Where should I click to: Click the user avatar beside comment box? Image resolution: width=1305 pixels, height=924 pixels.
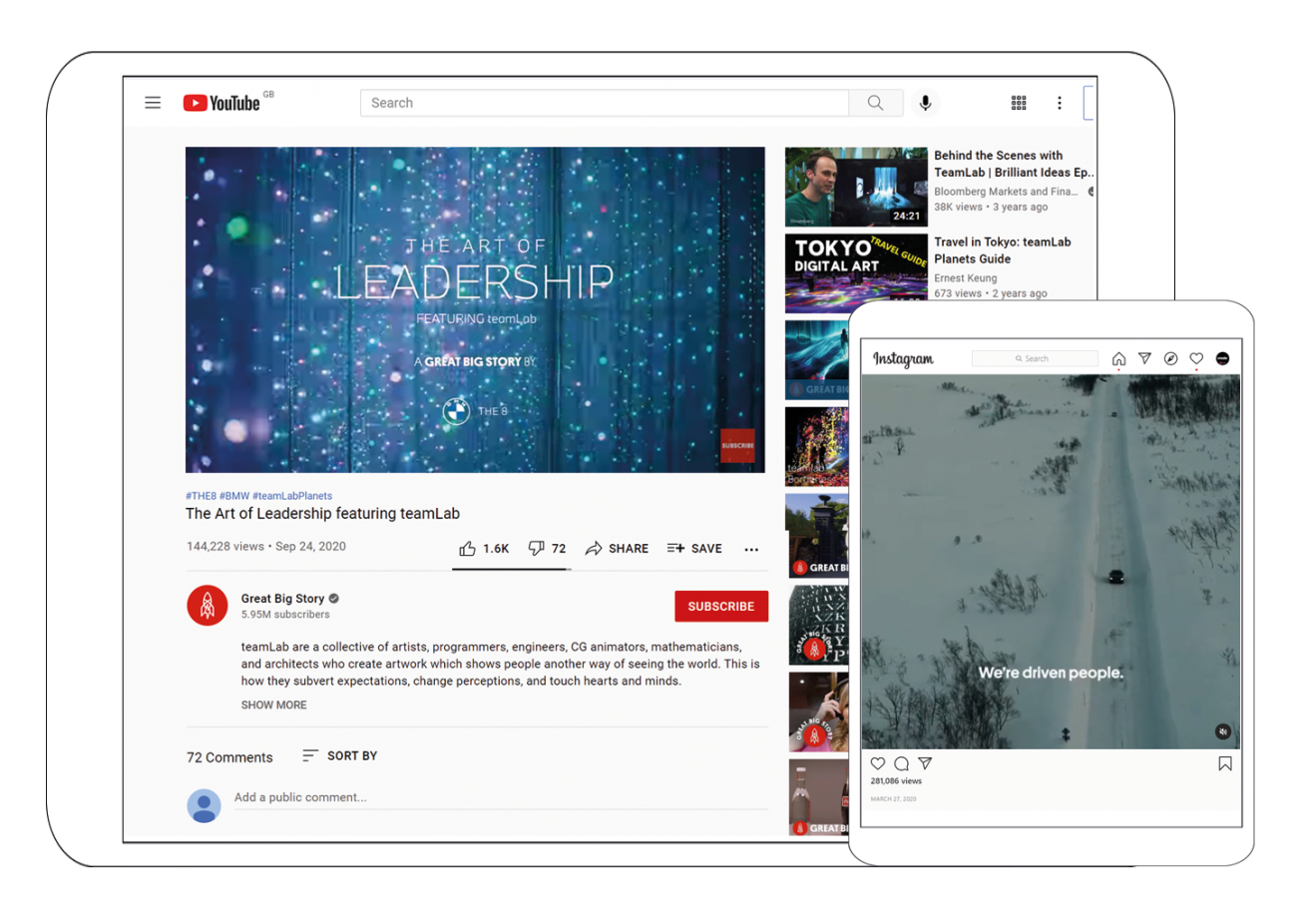coord(205,805)
